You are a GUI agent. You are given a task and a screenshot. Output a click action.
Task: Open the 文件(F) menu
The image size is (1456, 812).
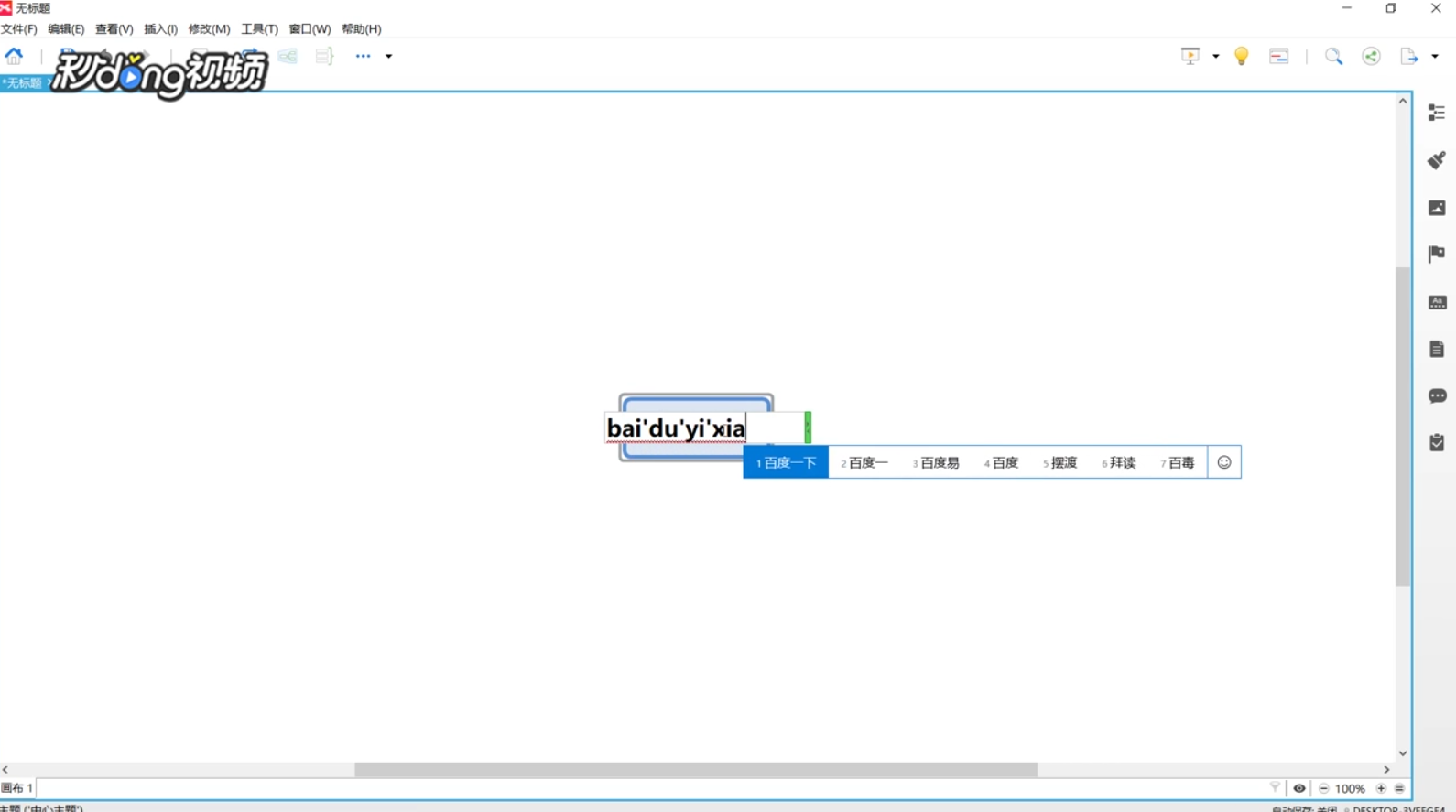point(19,29)
